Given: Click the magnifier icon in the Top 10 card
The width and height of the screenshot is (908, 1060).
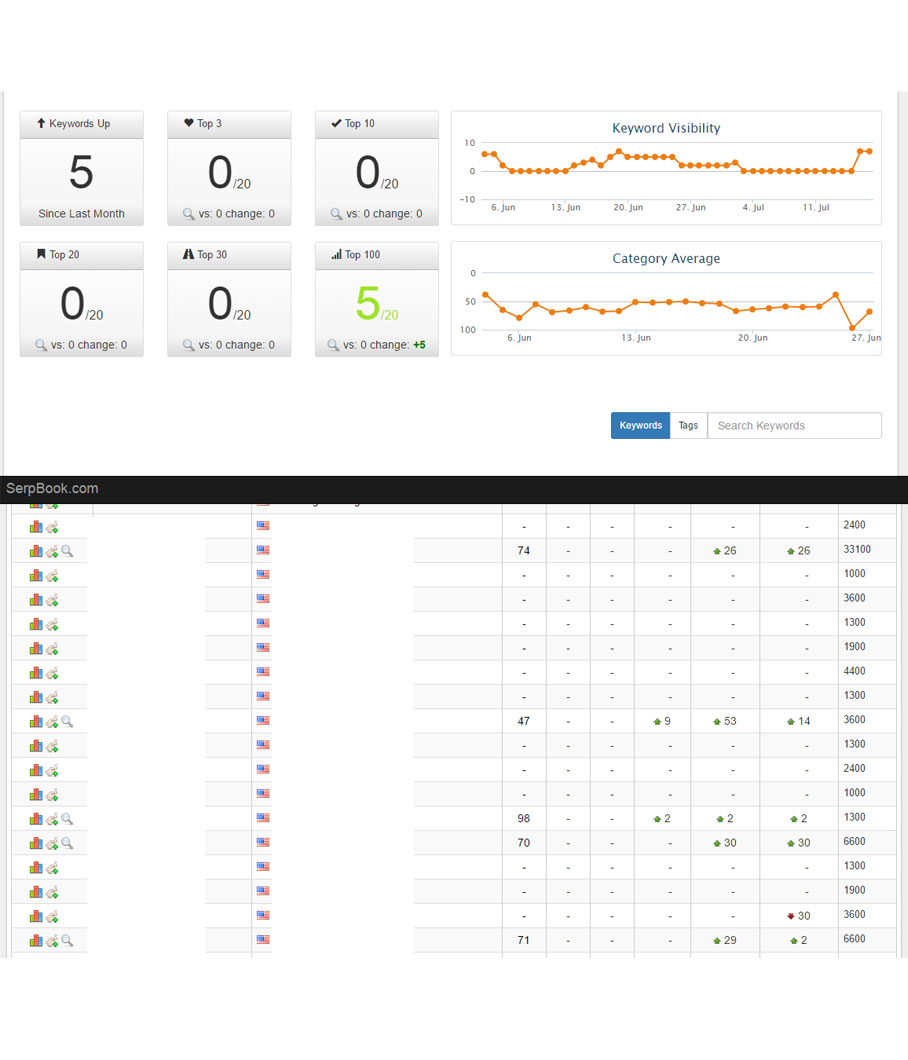Looking at the screenshot, I should 337,214.
